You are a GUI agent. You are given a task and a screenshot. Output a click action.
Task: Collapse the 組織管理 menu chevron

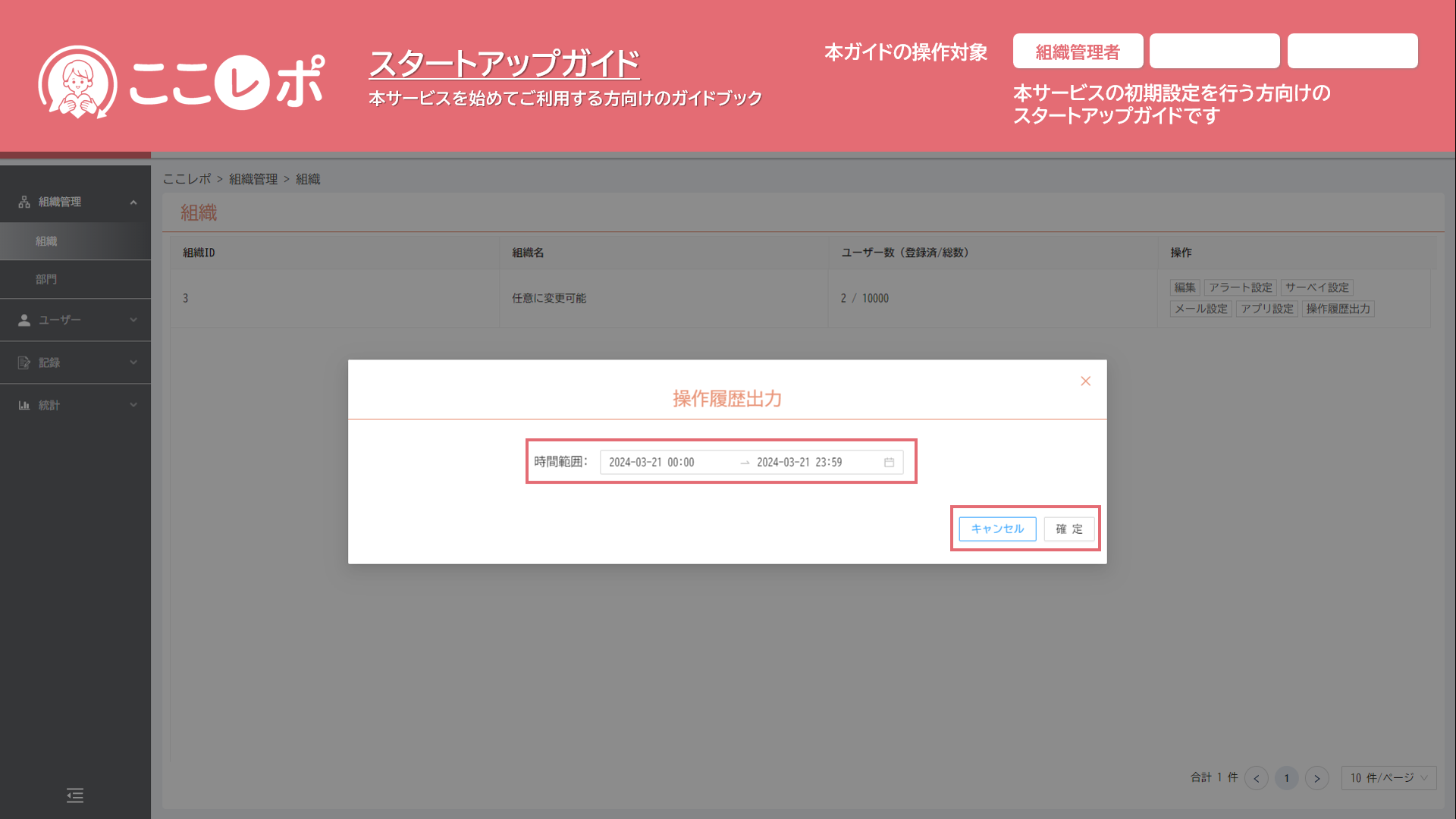click(133, 202)
